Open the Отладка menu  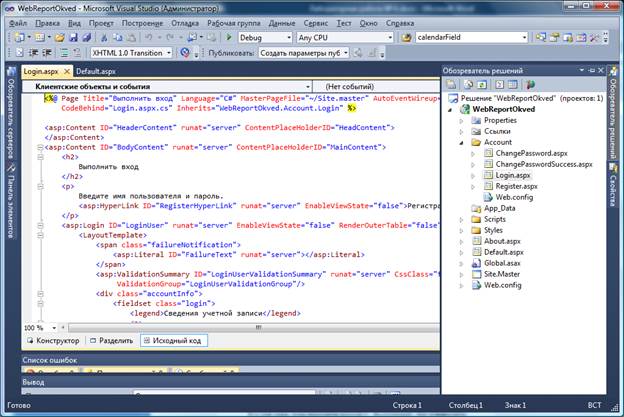[x=185, y=23]
